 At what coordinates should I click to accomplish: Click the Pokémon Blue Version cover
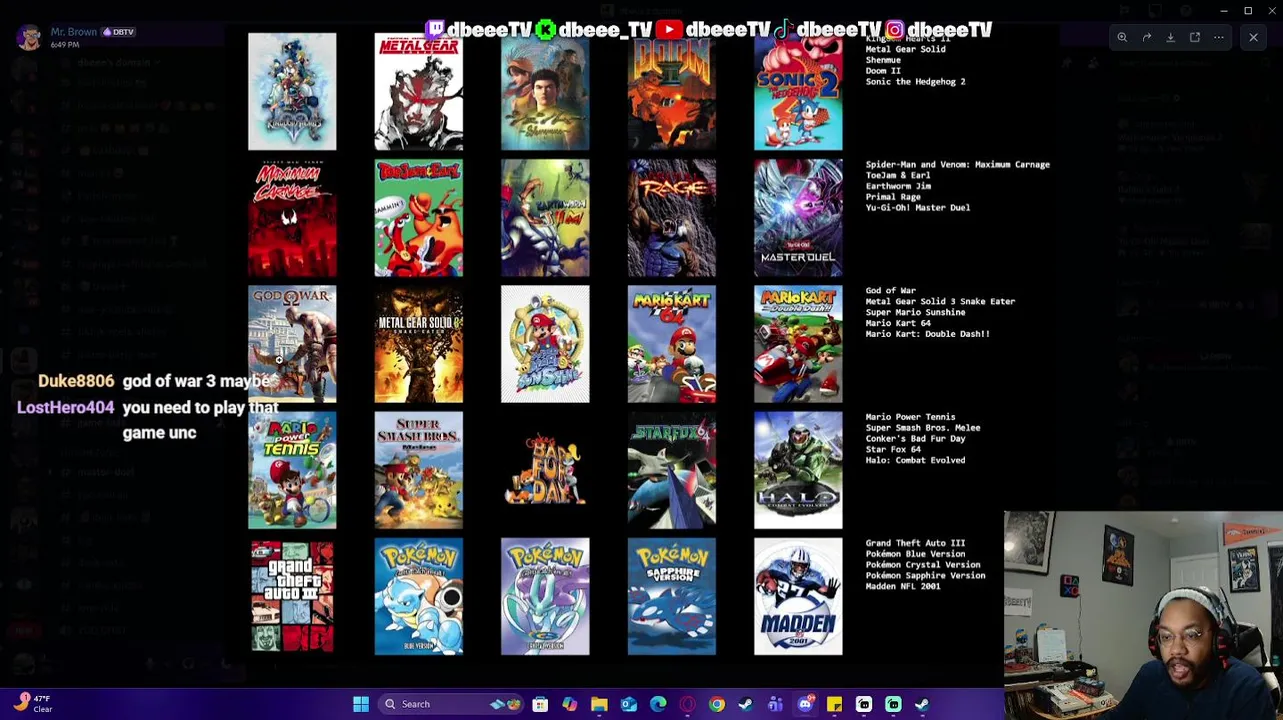419,597
